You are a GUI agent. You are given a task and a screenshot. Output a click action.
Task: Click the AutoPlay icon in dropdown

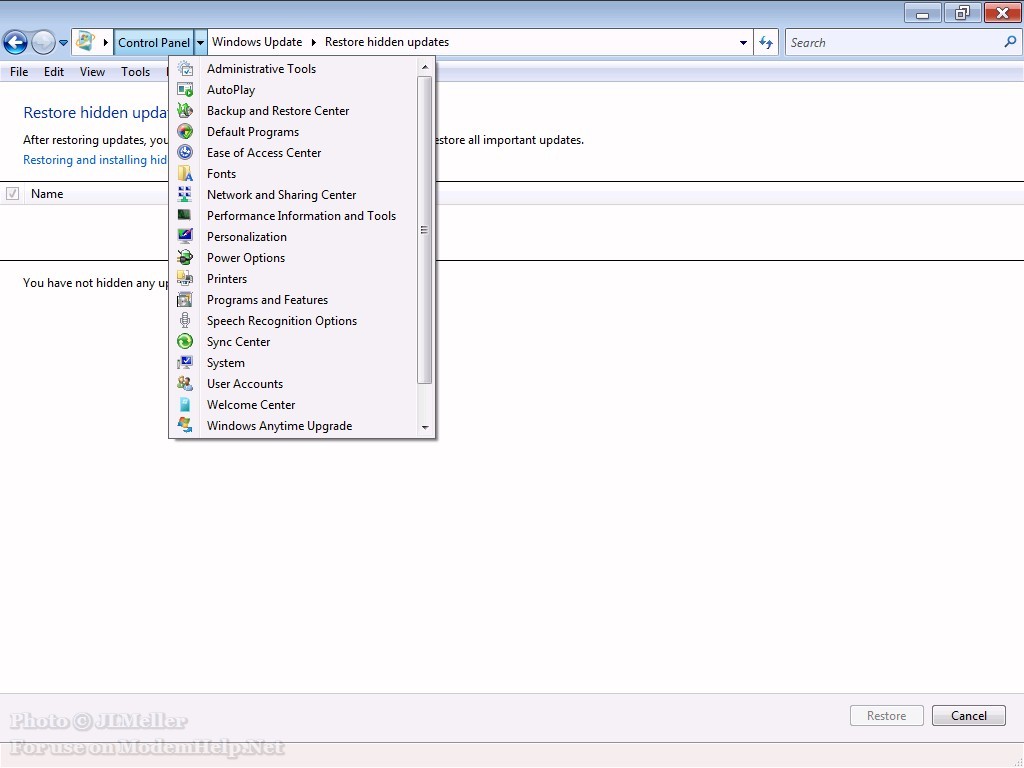click(x=185, y=89)
